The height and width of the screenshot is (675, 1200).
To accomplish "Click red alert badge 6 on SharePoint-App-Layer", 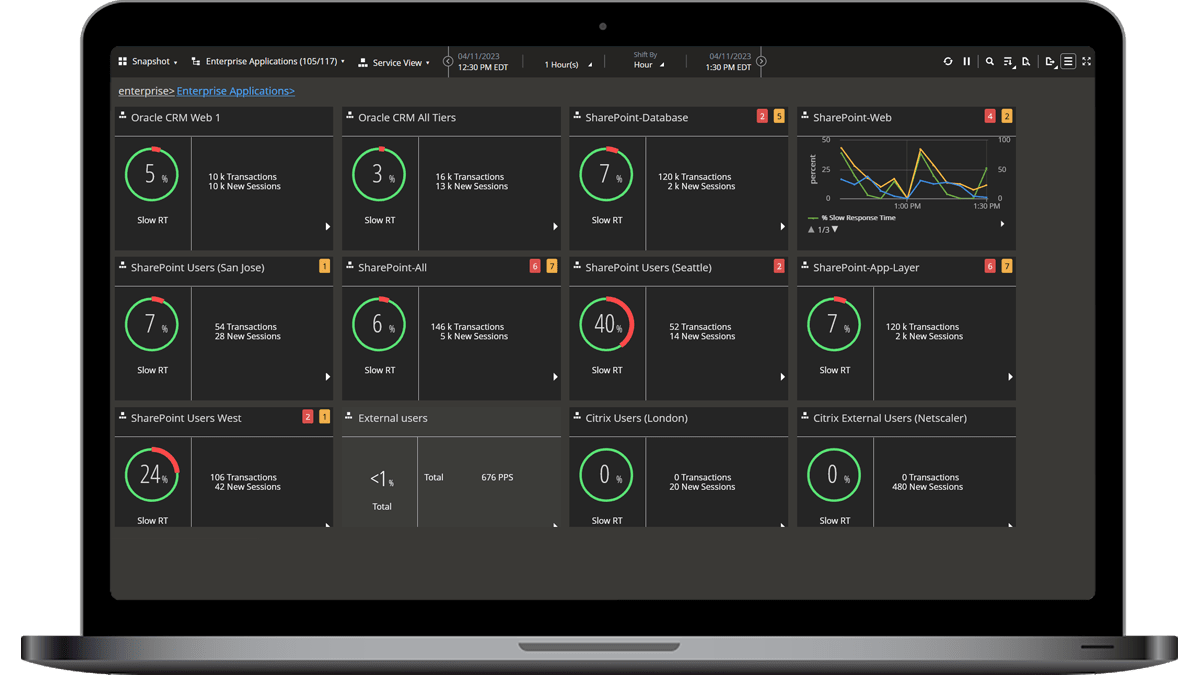I will point(990,267).
